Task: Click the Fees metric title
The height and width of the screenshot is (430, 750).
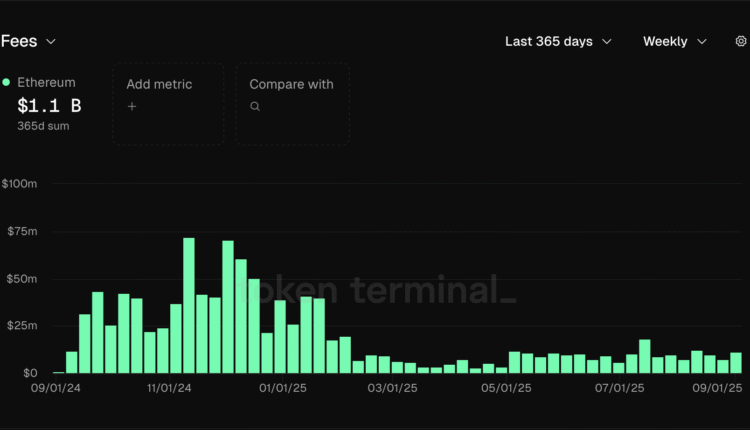Action: tap(19, 41)
